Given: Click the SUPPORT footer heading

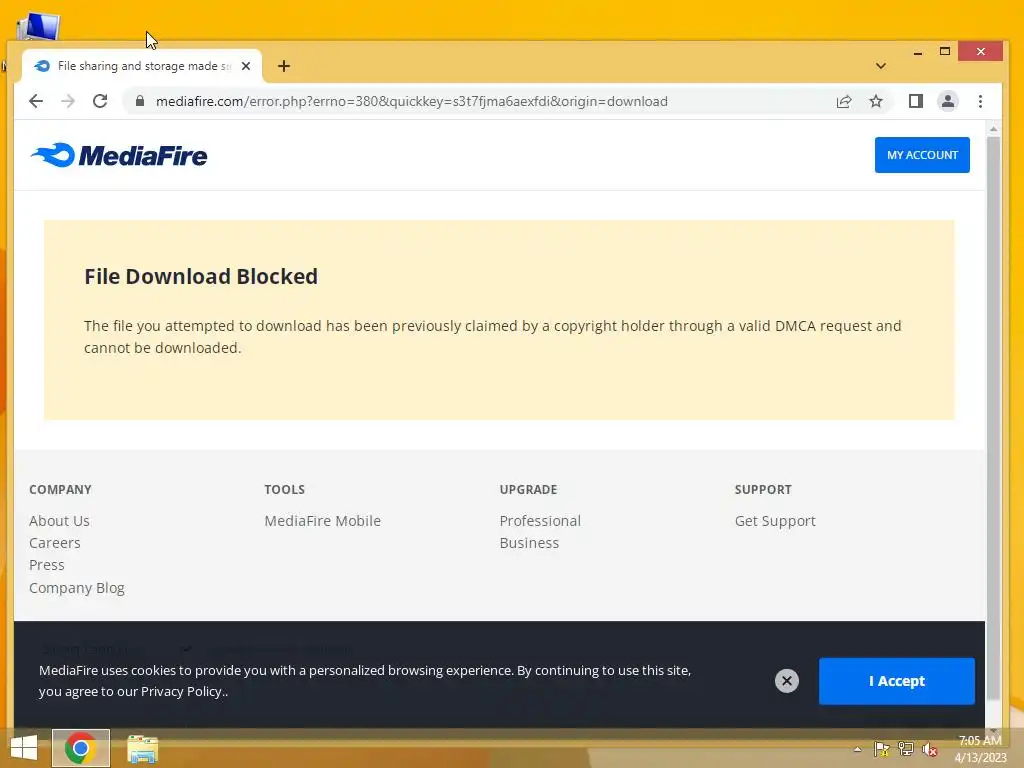Looking at the screenshot, I should coord(763,490).
